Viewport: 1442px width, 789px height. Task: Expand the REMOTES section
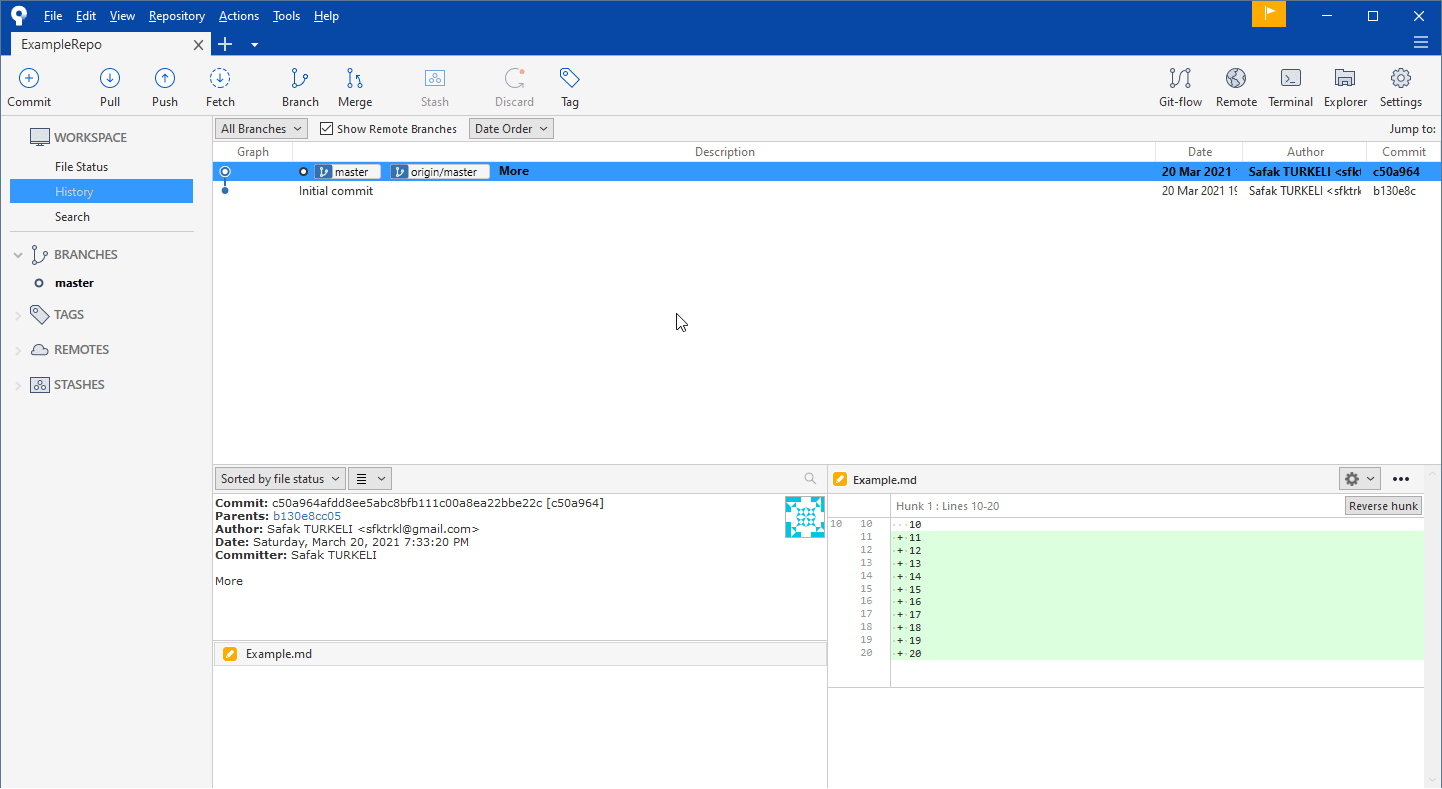click(x=18, y=350)
